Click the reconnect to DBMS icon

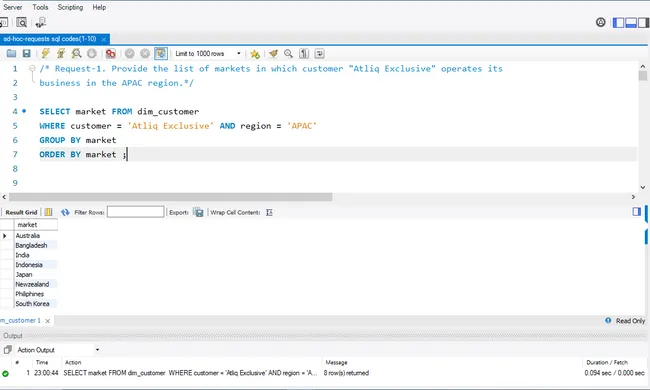41,22
